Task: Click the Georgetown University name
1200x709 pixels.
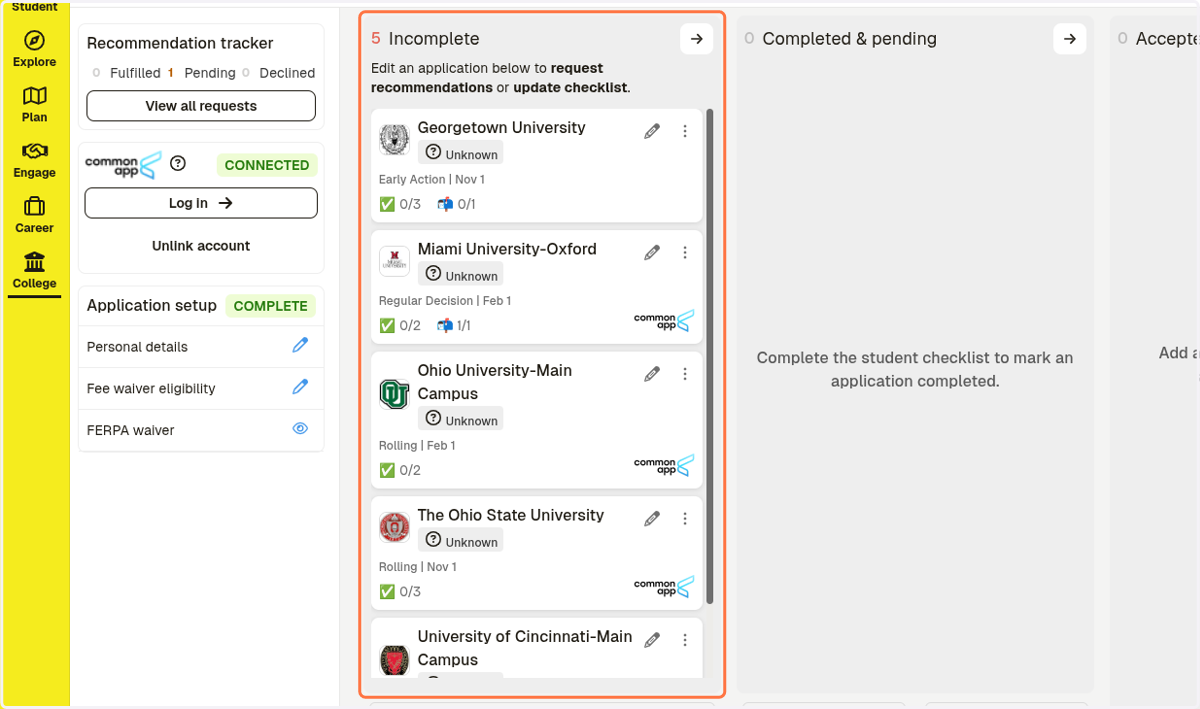Action: point(501,127)
